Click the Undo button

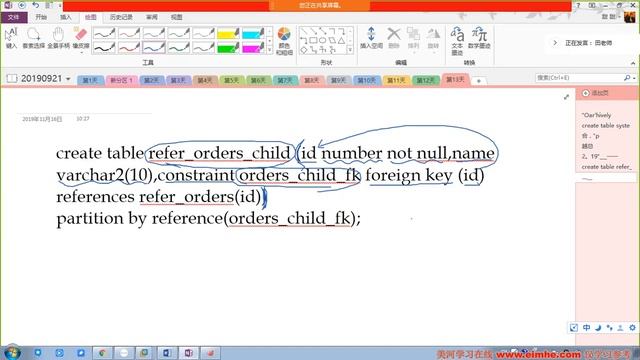[36, 5]
